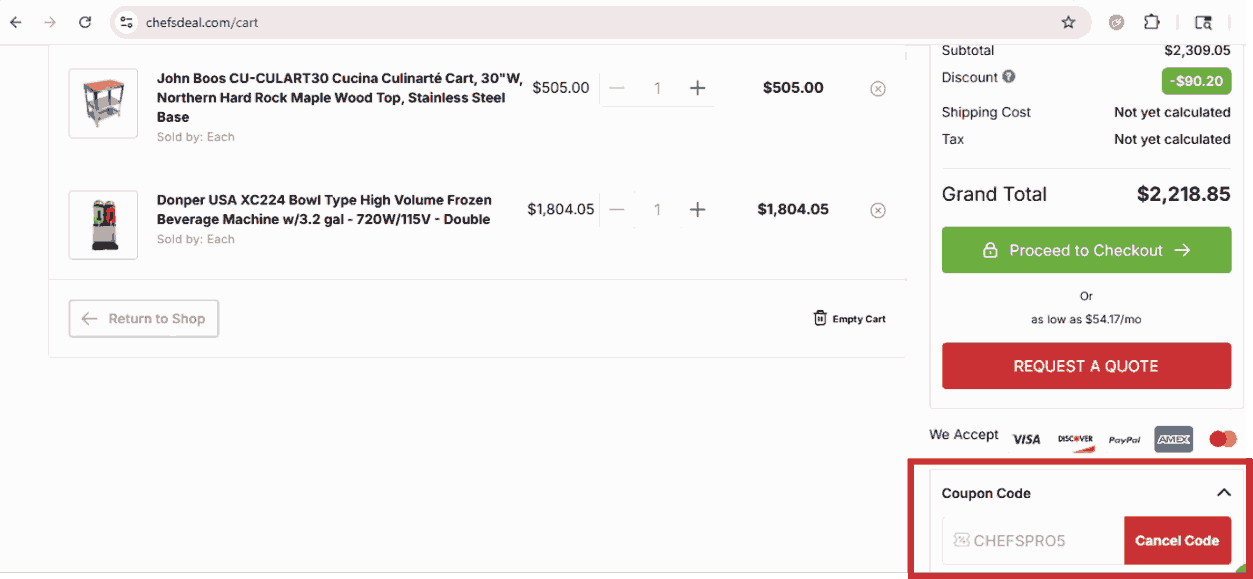This screenshot has width=1253, height=579.
Task: Click the Donper beverage machine thumbnail
Action: [x=103, y=225]
